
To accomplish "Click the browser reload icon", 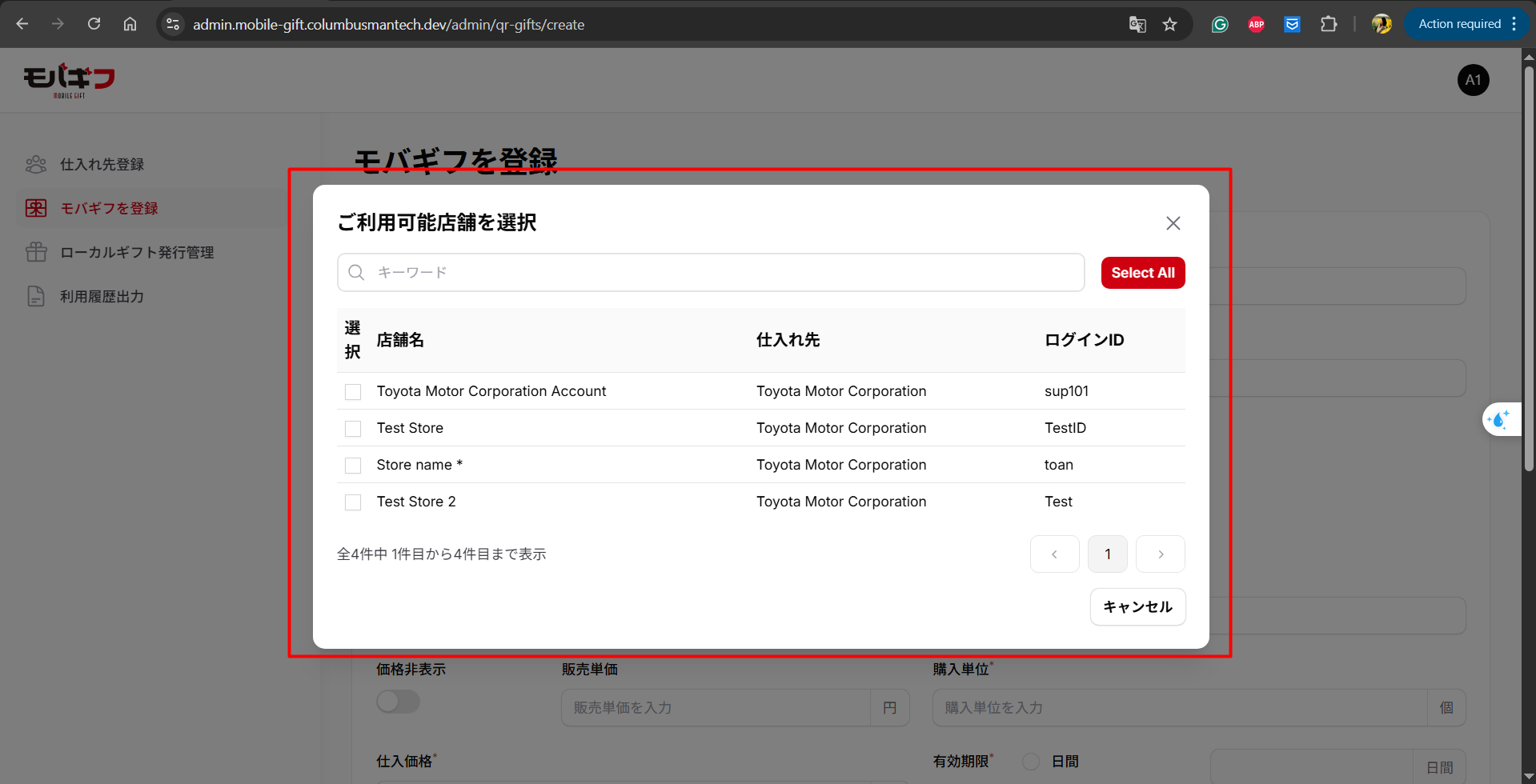I will [94, 24].
